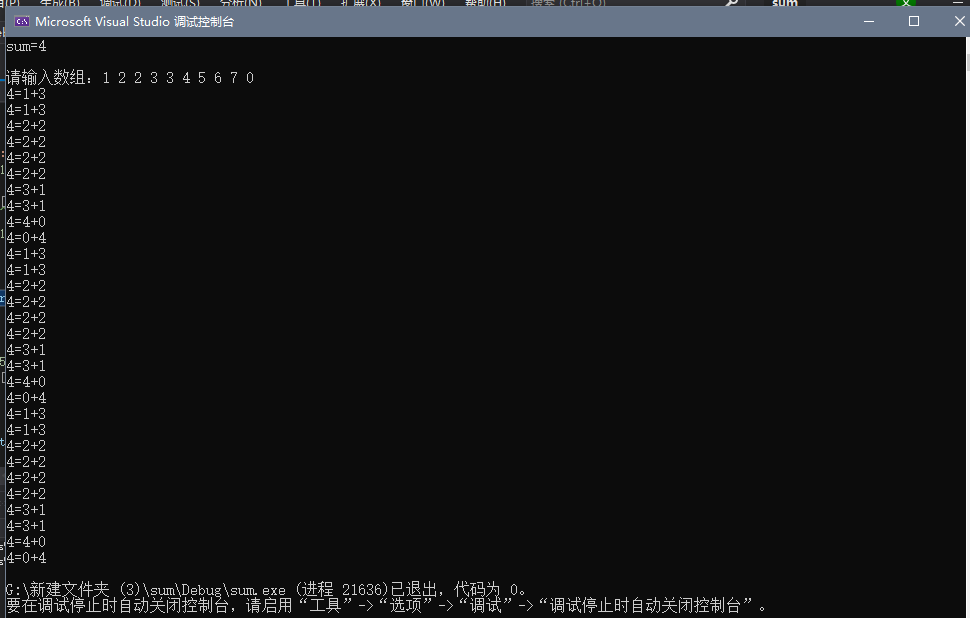Image resolution: width=970 pixels, height=618 pixels.
Task: Minimize the debug console window
Action: [x=869, y=22]
